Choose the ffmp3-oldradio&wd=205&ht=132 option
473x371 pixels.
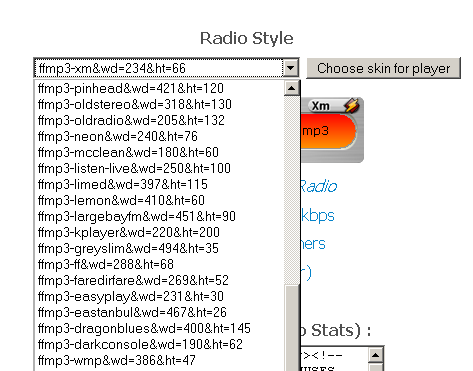[159, 120]
